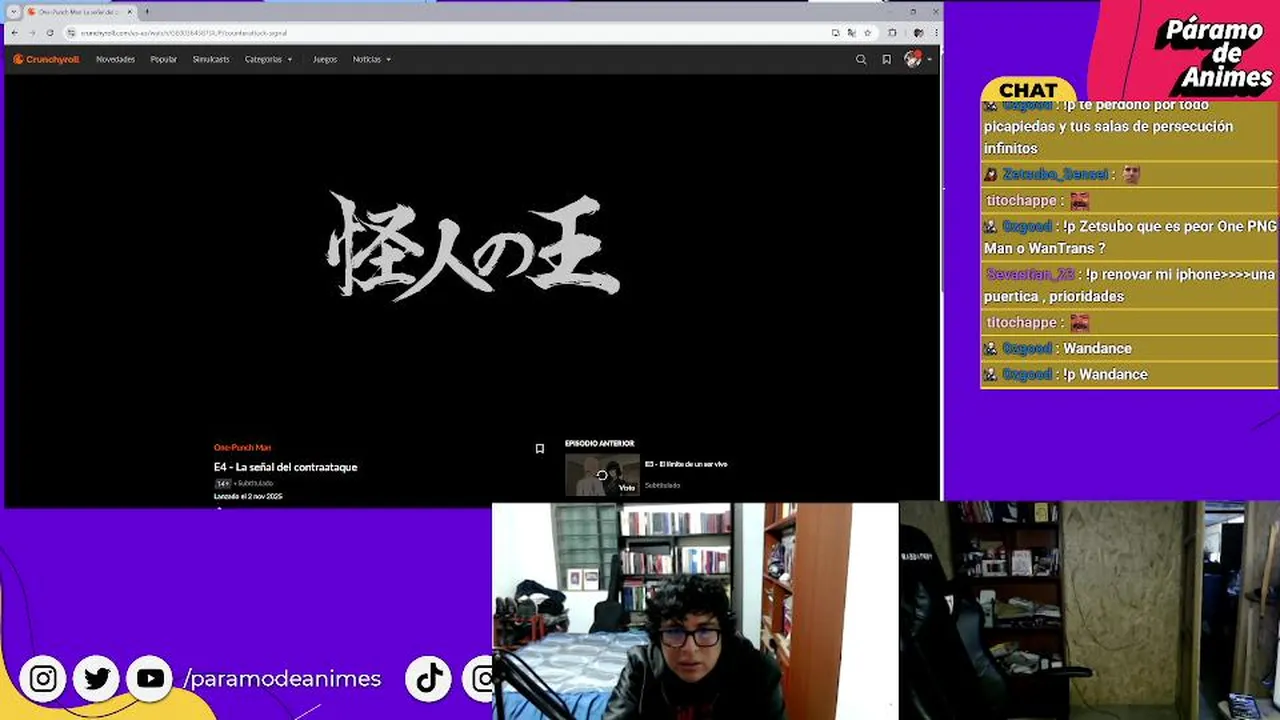Click the browser forward arrow
Screen dimensions: 1280x720
[x=33, y=32]
